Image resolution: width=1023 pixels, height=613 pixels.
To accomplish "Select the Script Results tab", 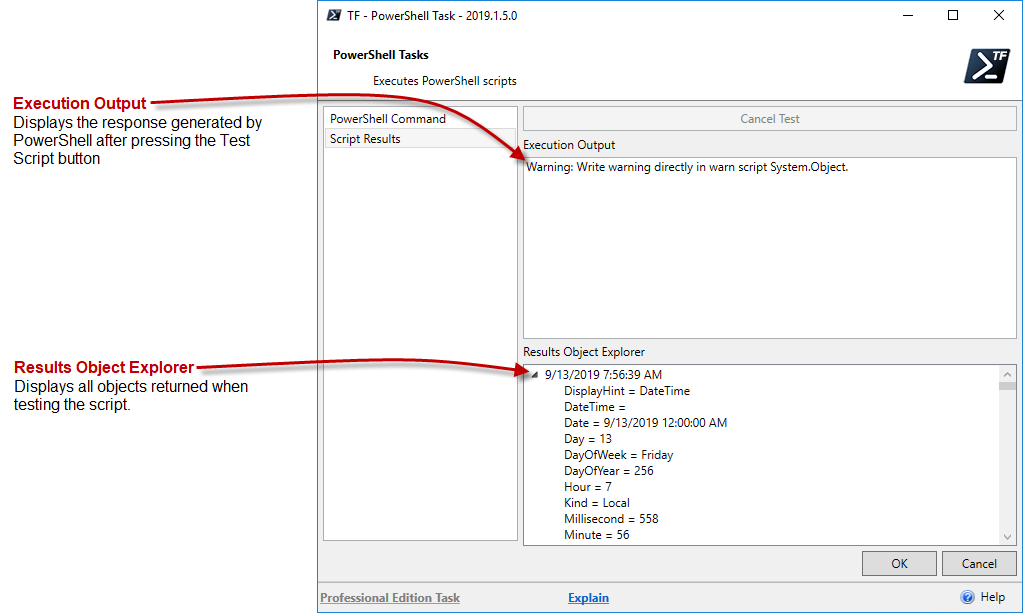I will click(420, 139).
